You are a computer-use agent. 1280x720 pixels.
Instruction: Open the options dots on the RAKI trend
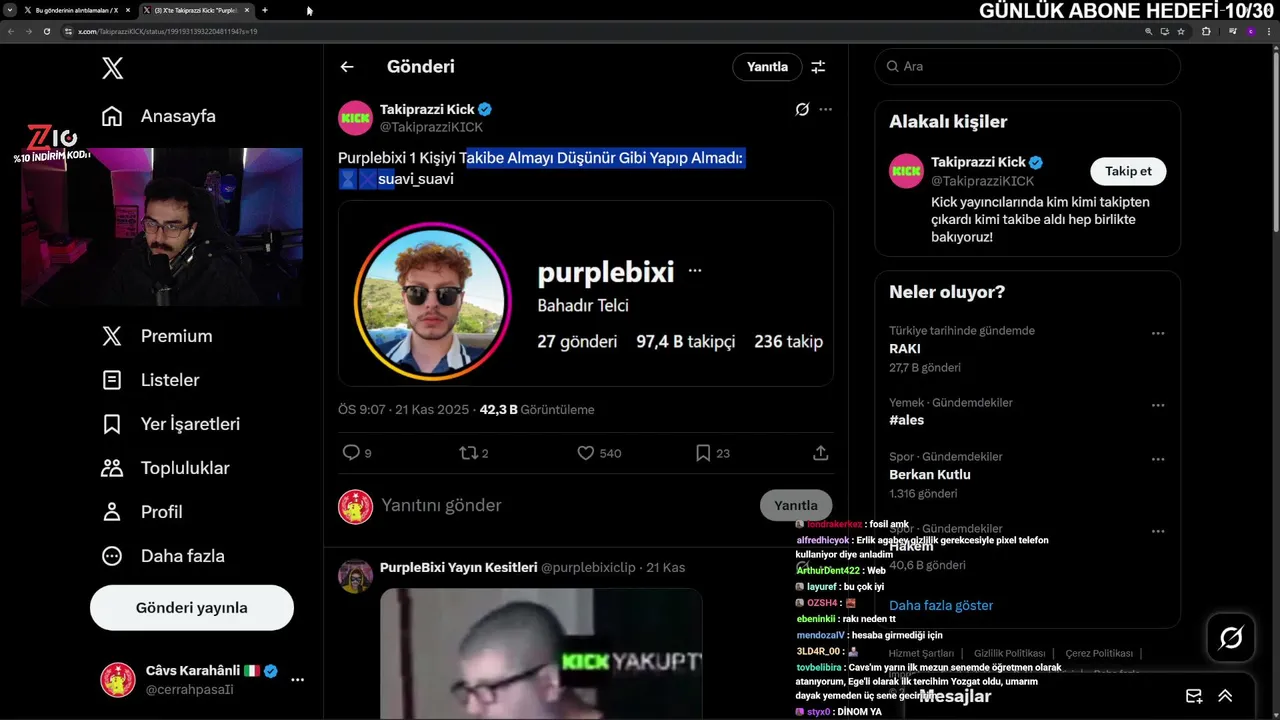point(1158,333)
